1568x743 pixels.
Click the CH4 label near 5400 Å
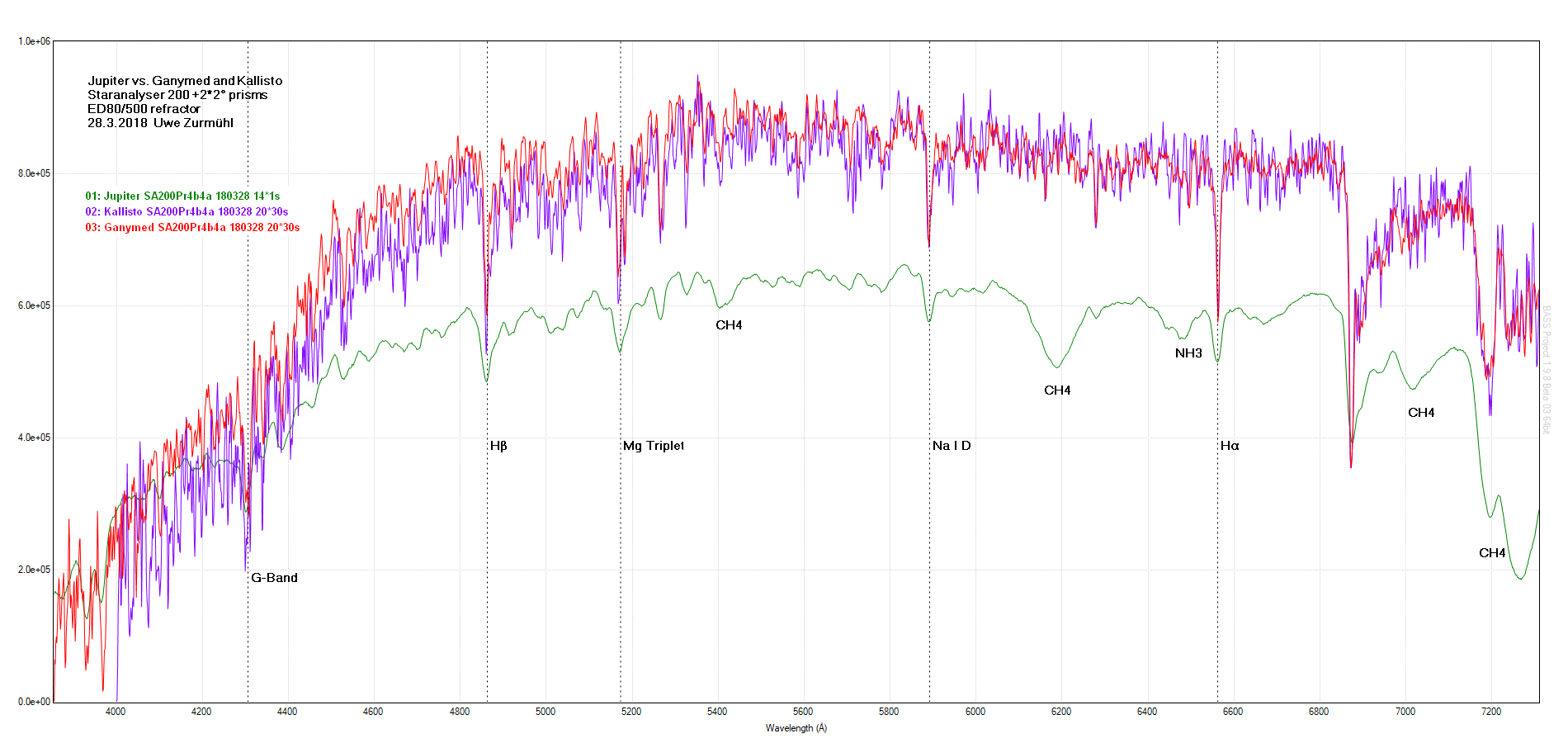tap(729, 325)
